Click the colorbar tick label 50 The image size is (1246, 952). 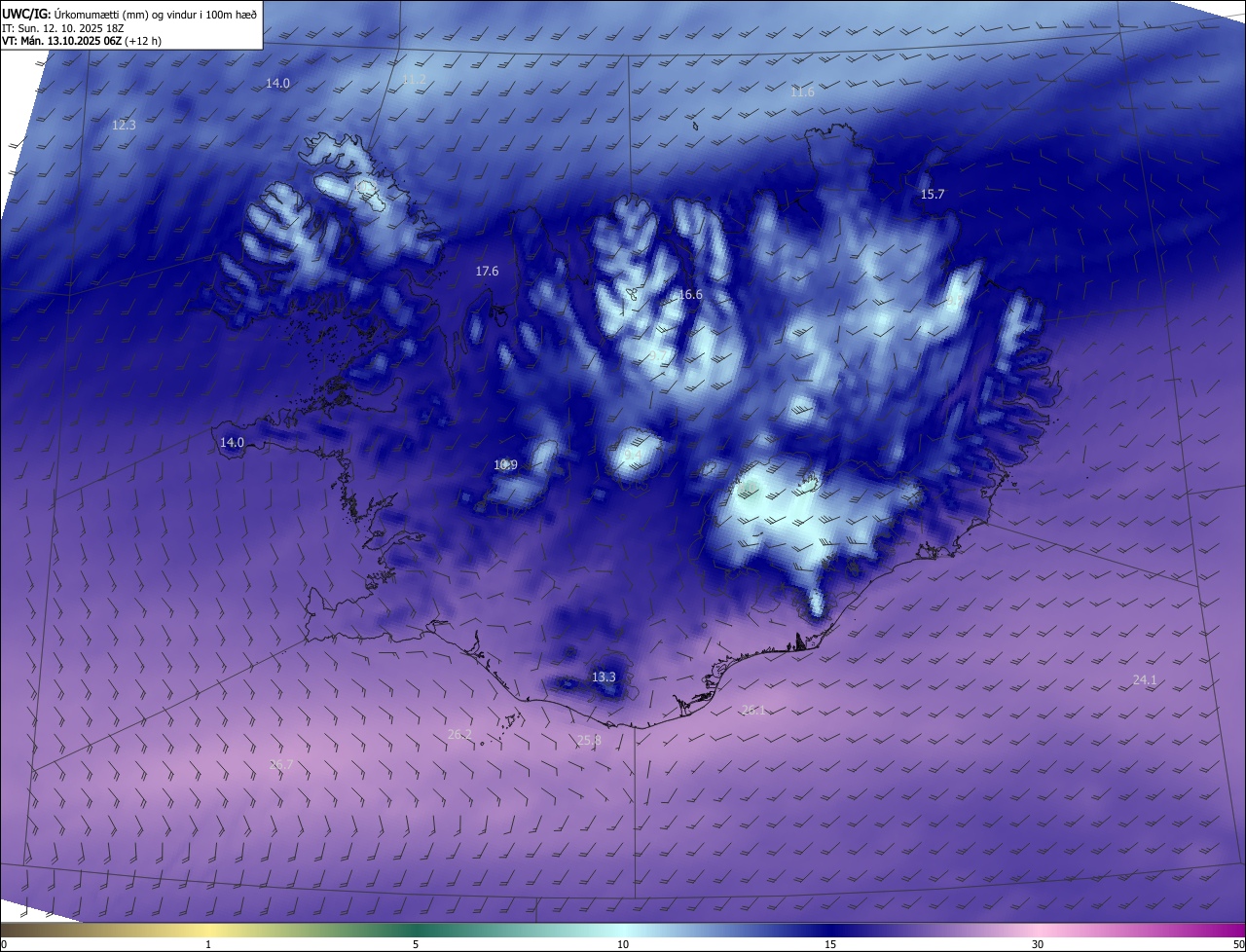[x=1238, y=944]
